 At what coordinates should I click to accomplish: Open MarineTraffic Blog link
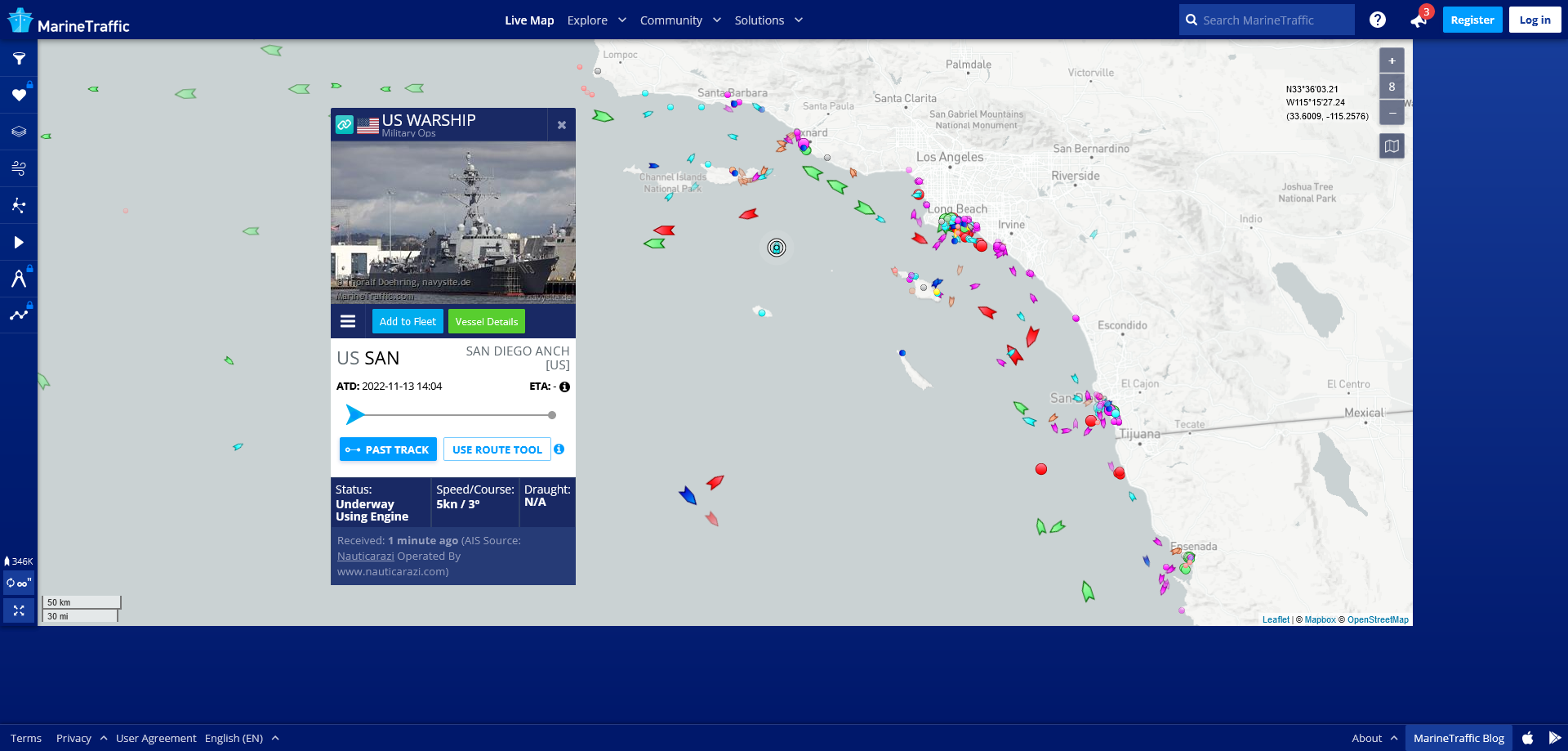(x=1459, y=738)
